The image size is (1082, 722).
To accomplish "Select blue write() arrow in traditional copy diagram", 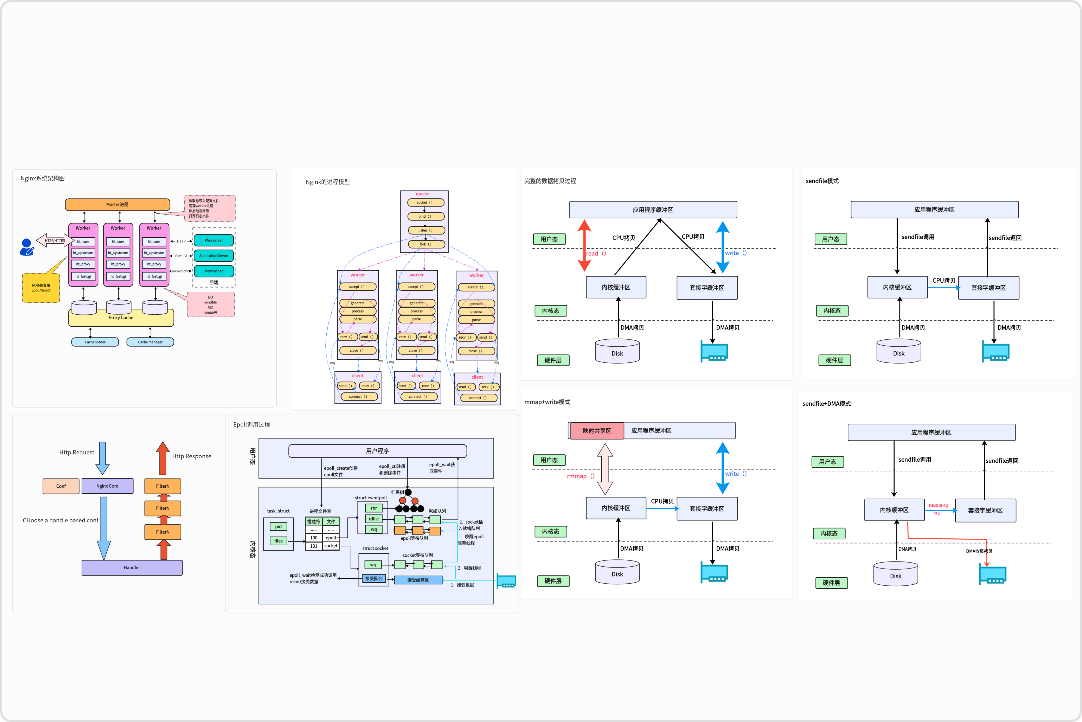I will tap(722, 247).
